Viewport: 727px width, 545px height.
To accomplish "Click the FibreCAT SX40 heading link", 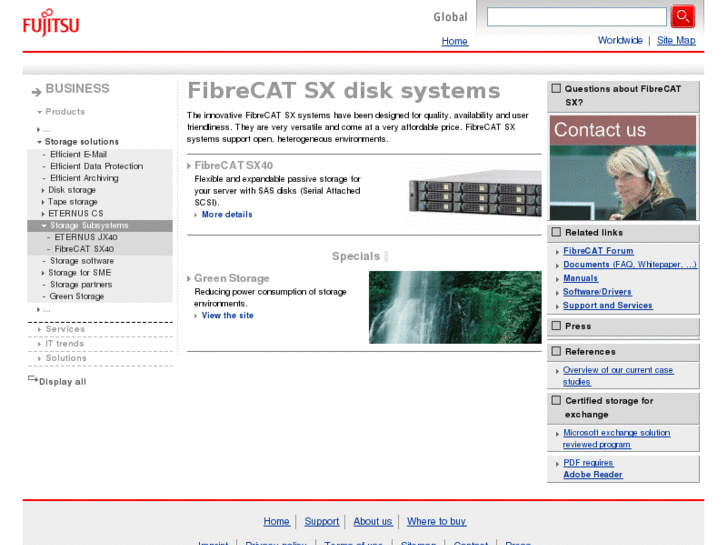I will coord(234,166).
